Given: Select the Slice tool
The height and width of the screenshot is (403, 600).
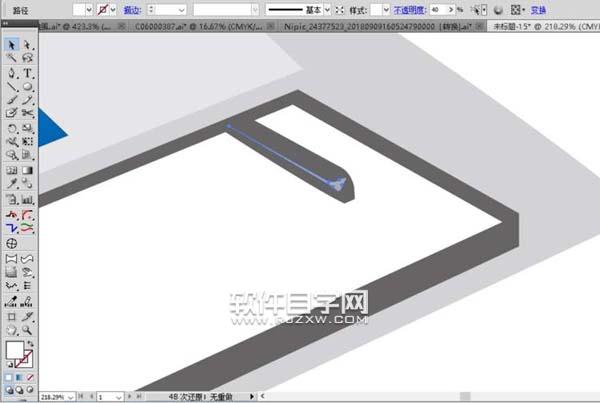Looking at the screenshot, I should coord(27,317).
